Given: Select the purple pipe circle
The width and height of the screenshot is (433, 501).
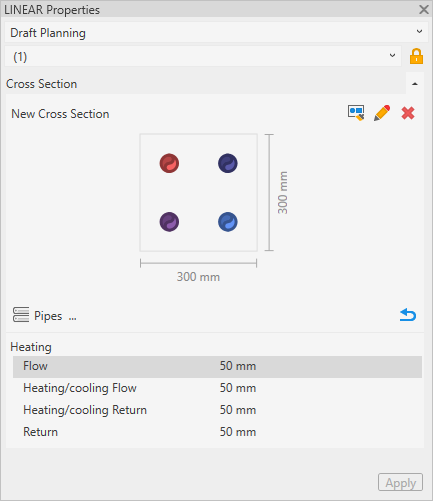Looking at the screenshot, I should (169, 222).
